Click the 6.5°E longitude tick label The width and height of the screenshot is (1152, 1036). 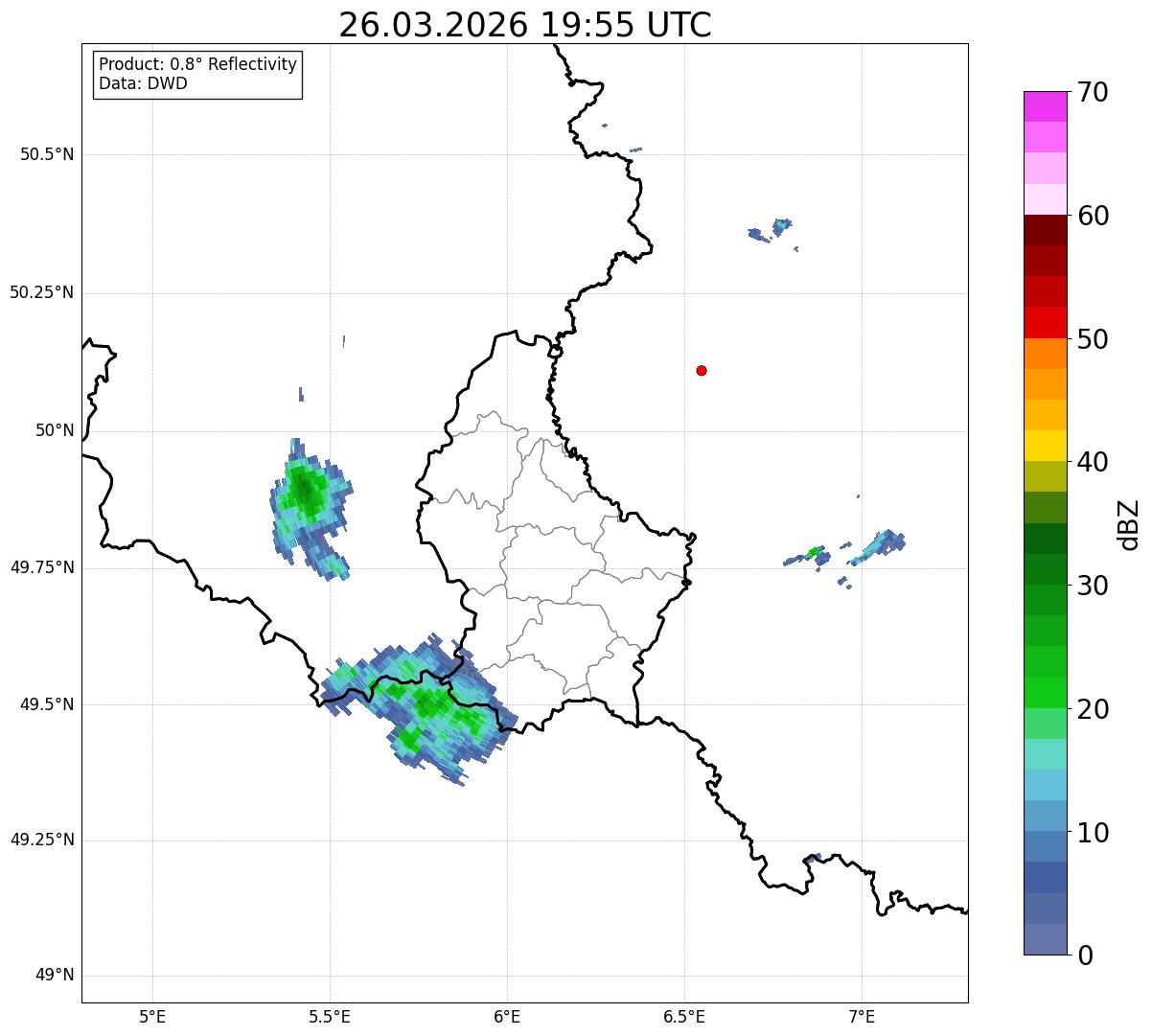[x=684, y=1016]
